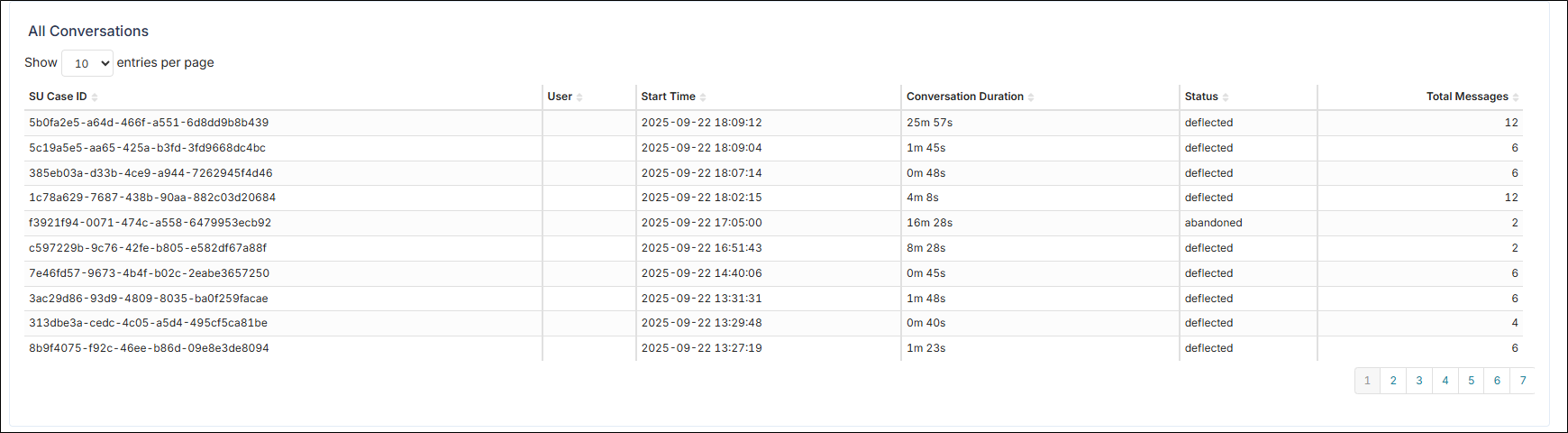The height and width of the screenshot is (433, 1568).
Task: Sort by Status column icon
Action: coord(1226,97)
